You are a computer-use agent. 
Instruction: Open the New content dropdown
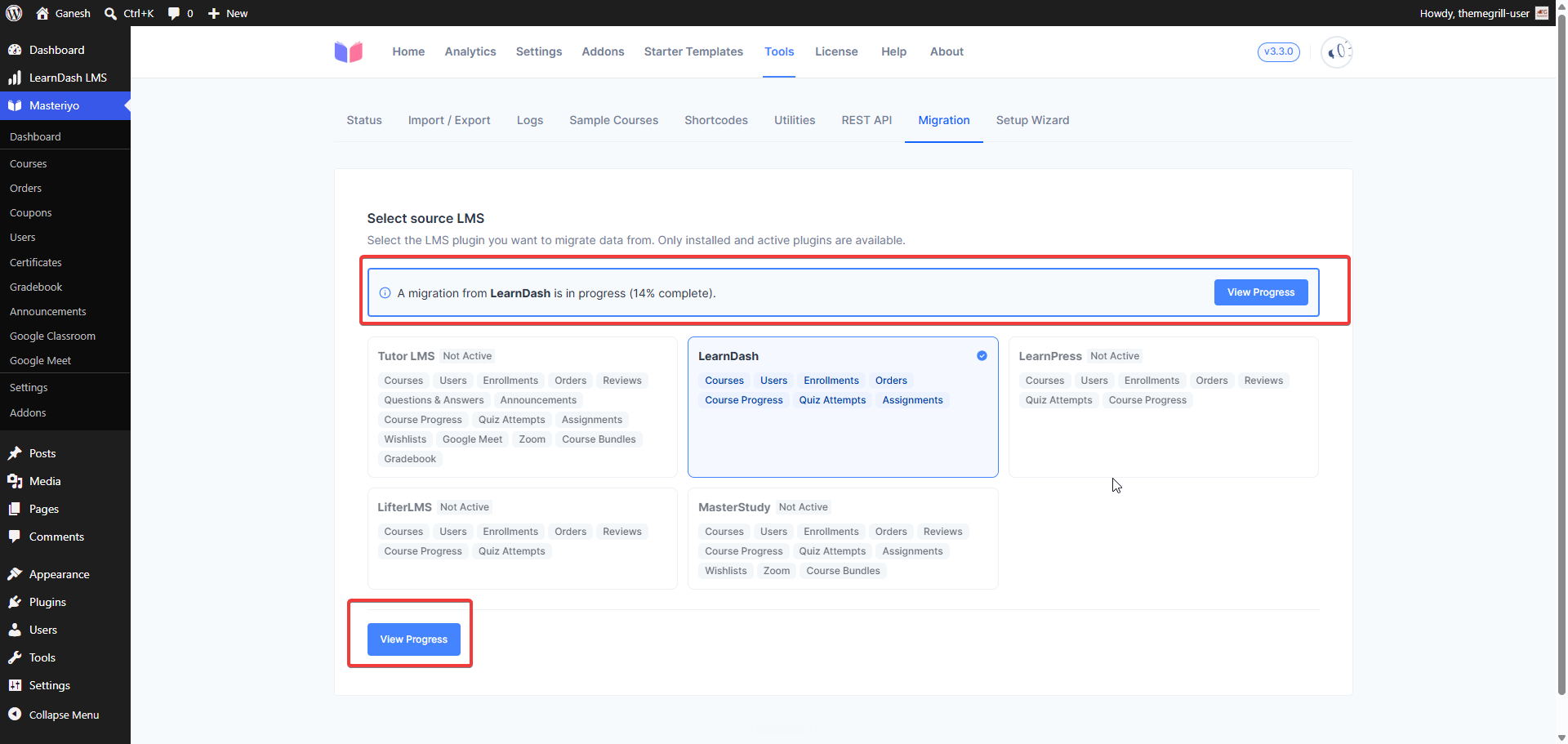228,13
